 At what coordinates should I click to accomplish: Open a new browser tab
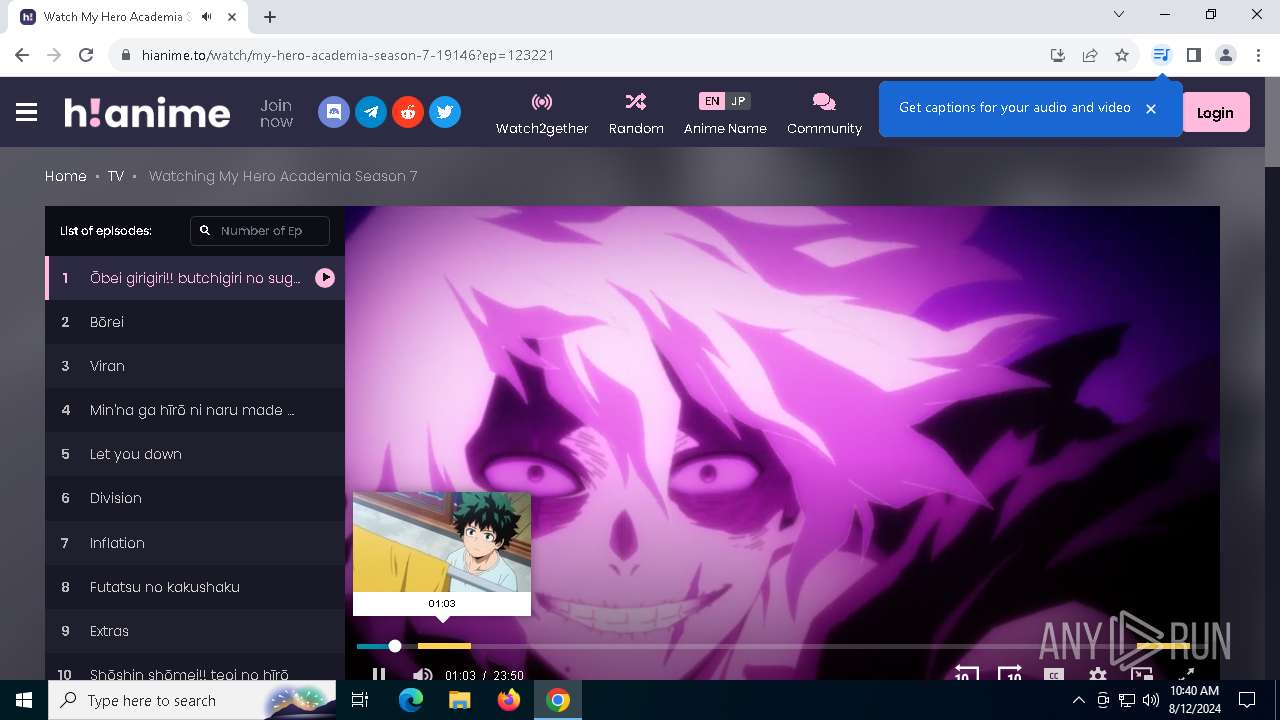[270, 16]
